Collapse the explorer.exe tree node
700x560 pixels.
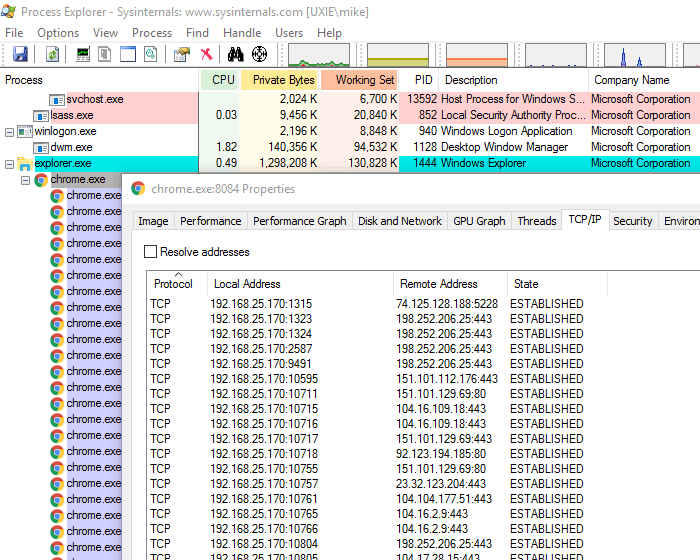(x=10, y=163)
